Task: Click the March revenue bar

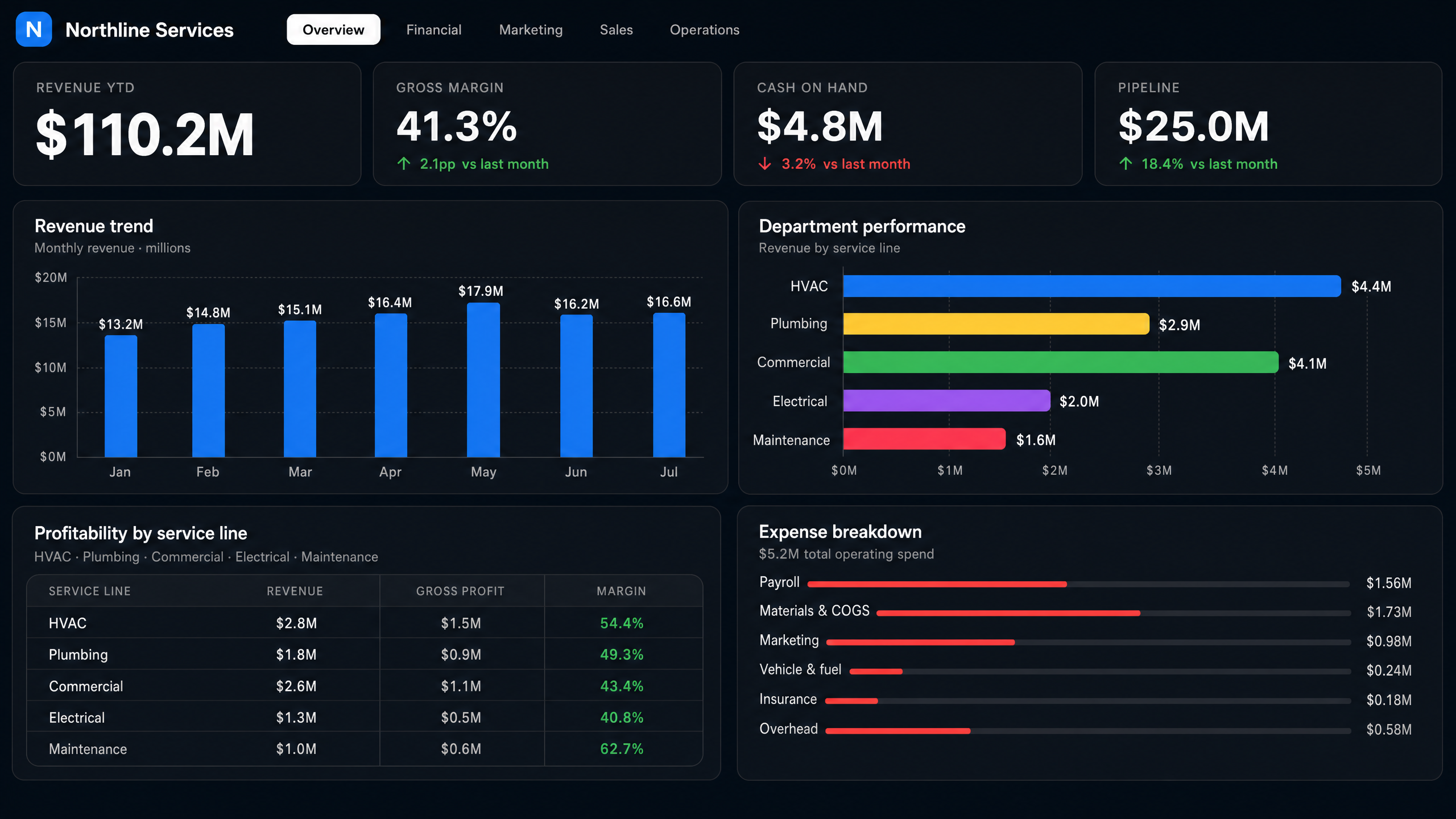Action: point(300,388)
